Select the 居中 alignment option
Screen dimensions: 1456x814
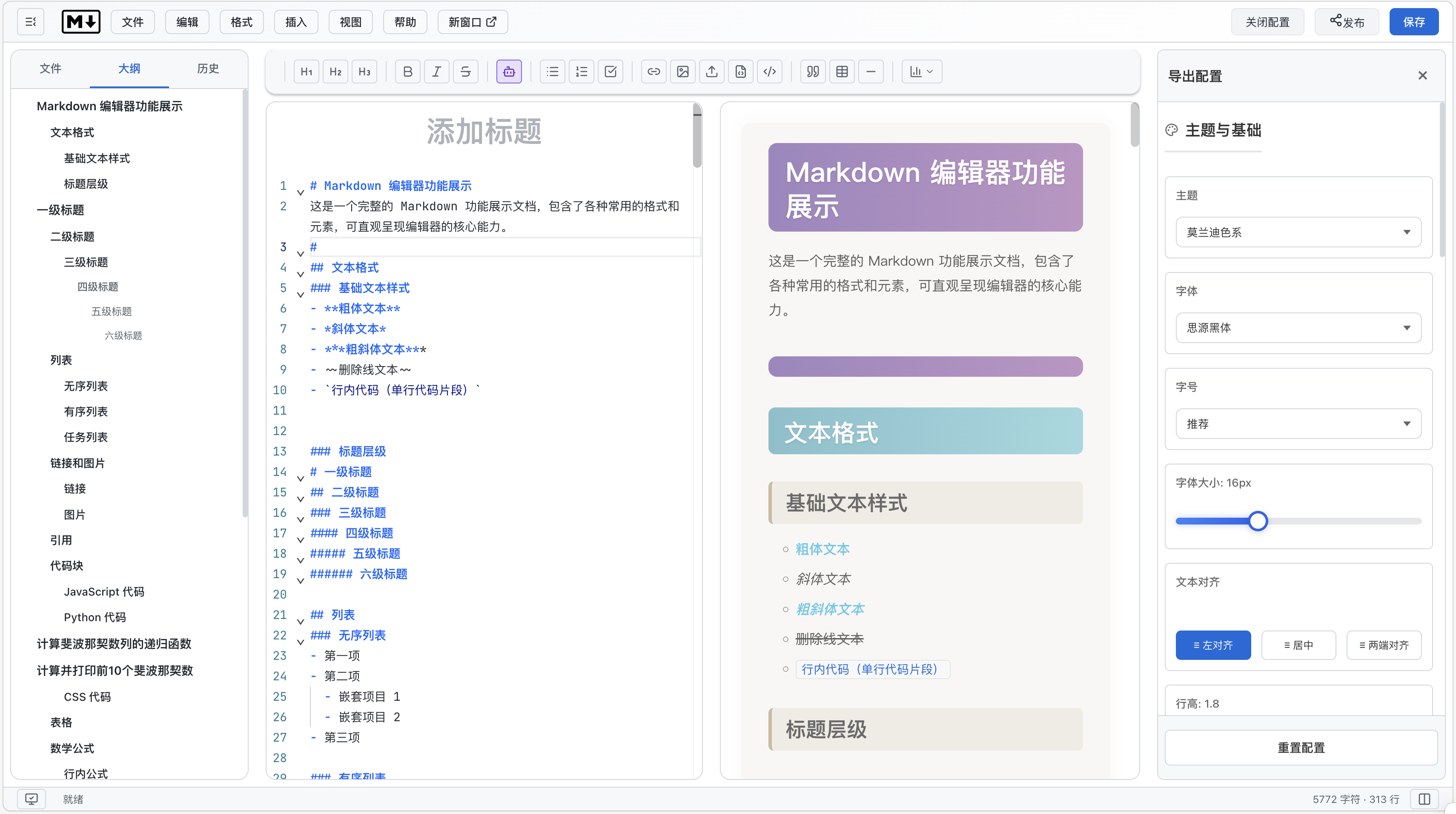[x=1298, y=645]
